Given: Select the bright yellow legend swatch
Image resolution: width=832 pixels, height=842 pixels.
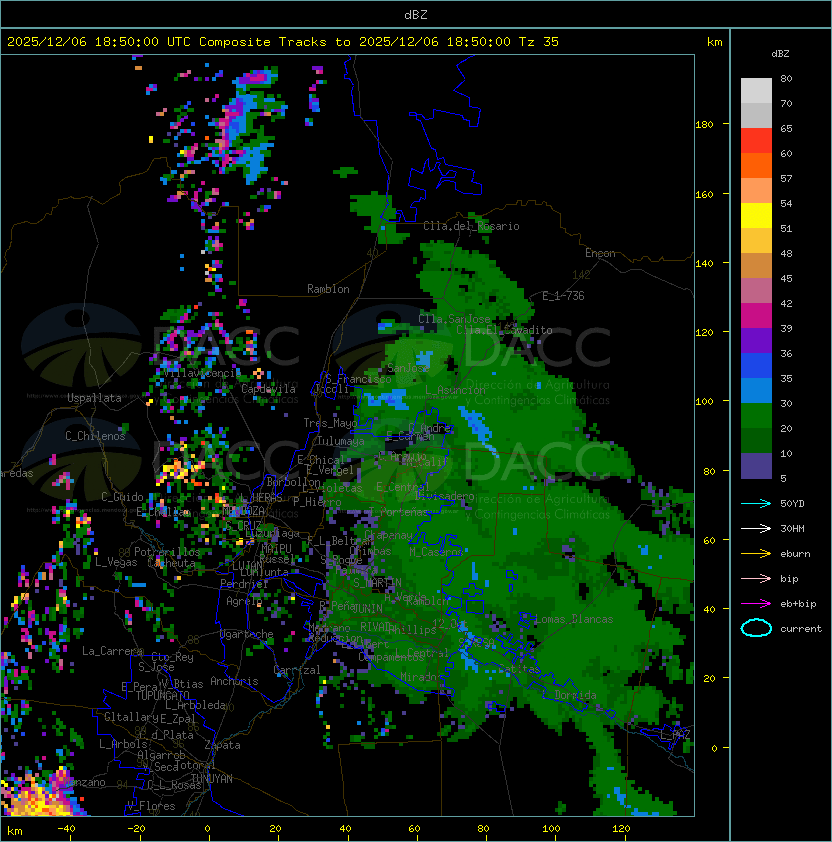Looking at the screenshot, I should (756, 216).
